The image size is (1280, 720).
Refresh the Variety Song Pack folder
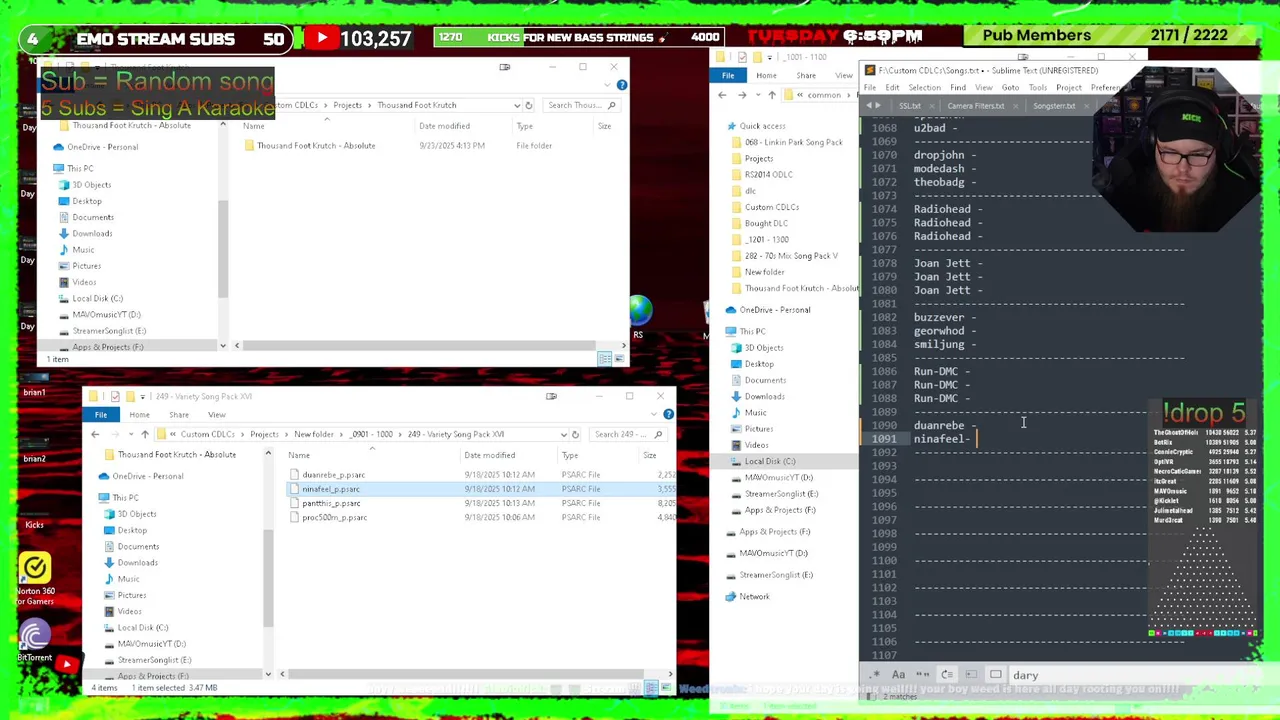point(574,434)
